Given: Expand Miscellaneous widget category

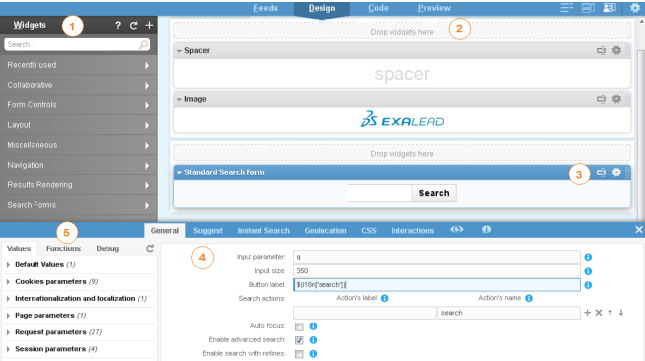Looking at the screenshot, I should (79, 145).
